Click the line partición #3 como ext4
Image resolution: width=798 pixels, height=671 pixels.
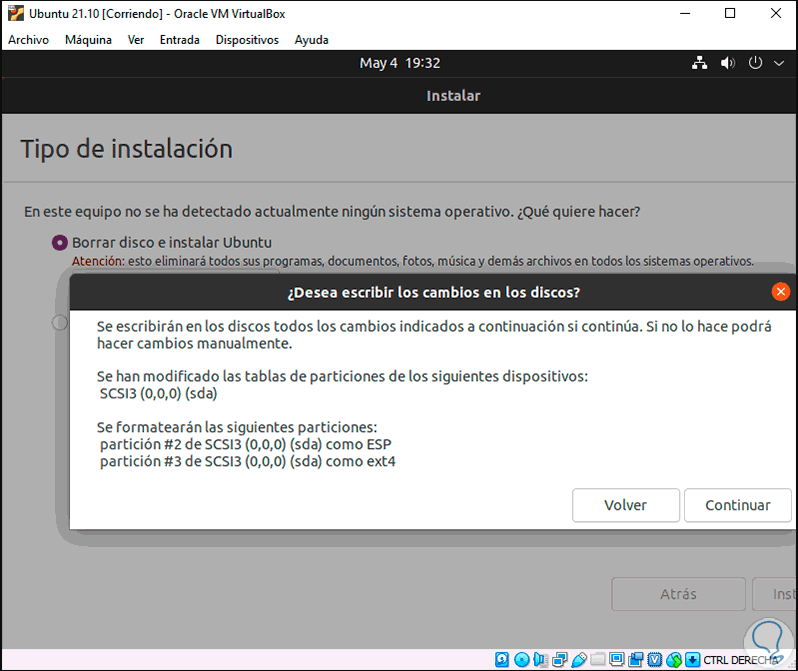[x=248, y=462]
